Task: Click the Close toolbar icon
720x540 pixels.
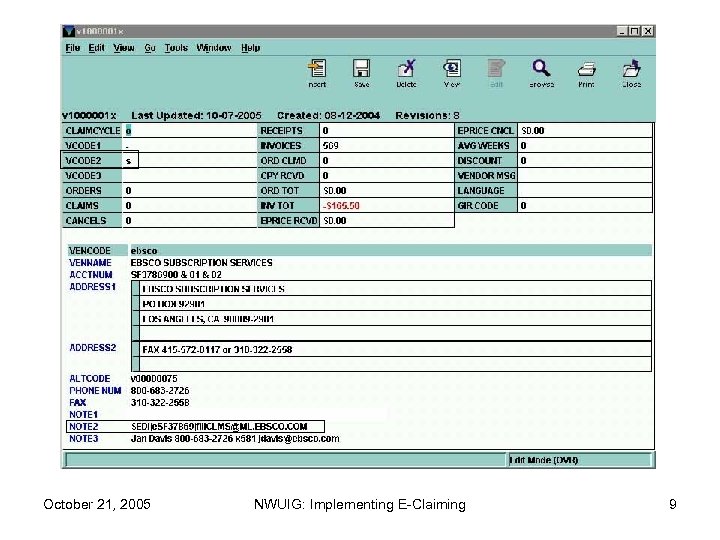Action: (631, 68)
